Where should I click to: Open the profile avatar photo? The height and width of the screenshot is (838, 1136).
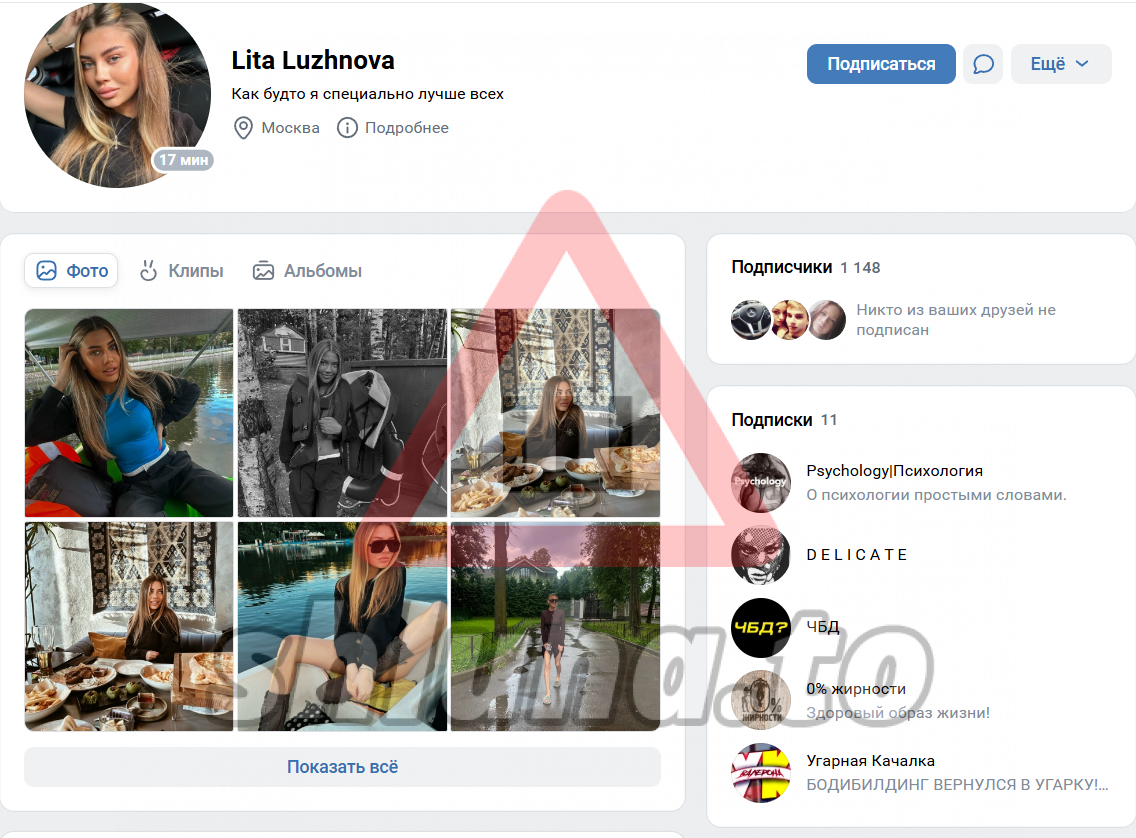point(117,94)
